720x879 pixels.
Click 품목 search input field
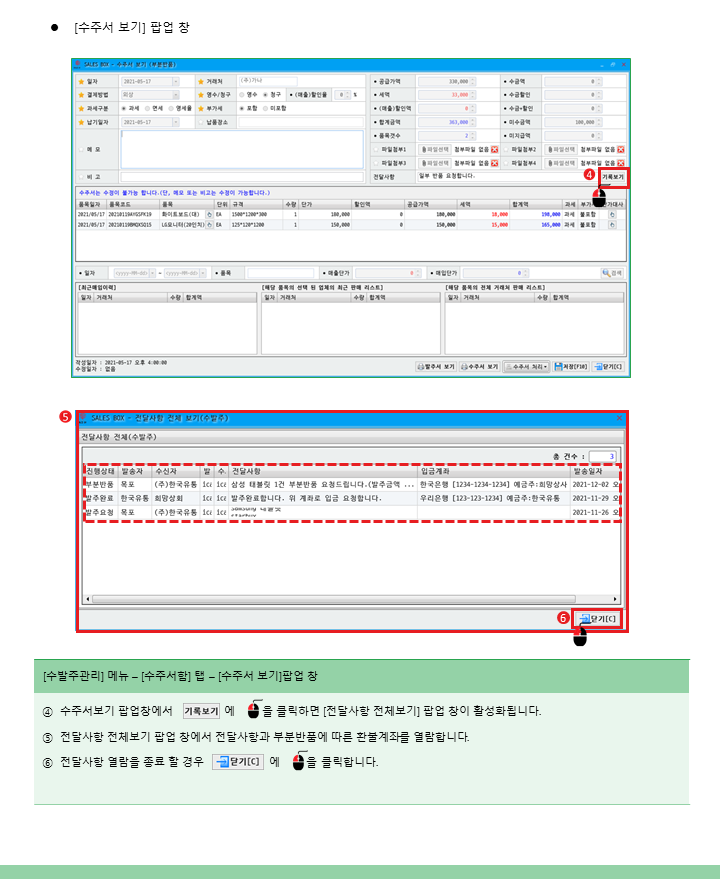[280, 273]
